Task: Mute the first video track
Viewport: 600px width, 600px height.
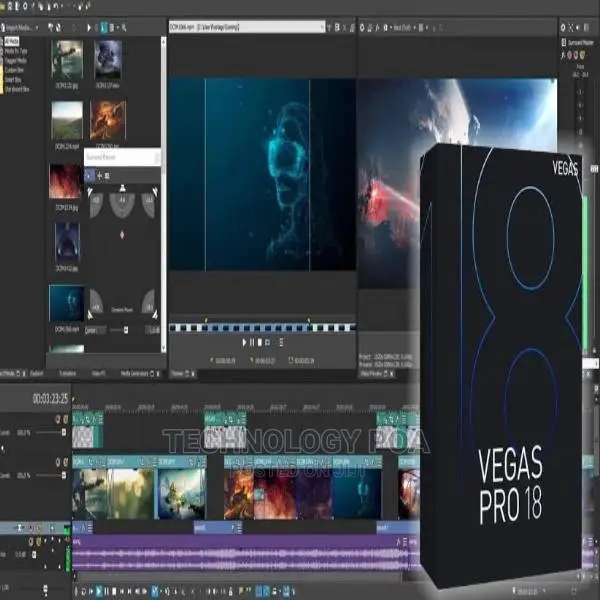Action: [x=58, y=419]
